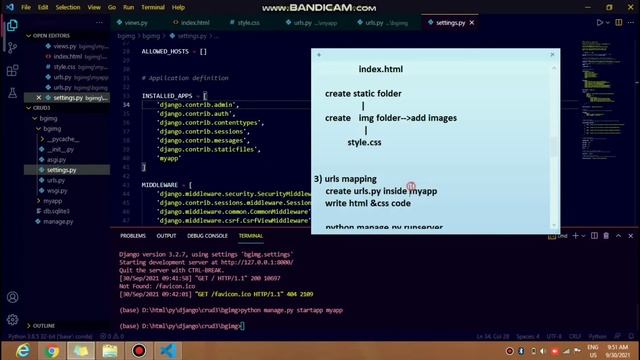Split the editor to the right
Image resolution: width=640 pixels, height=360 pixels.
point(619,23)
